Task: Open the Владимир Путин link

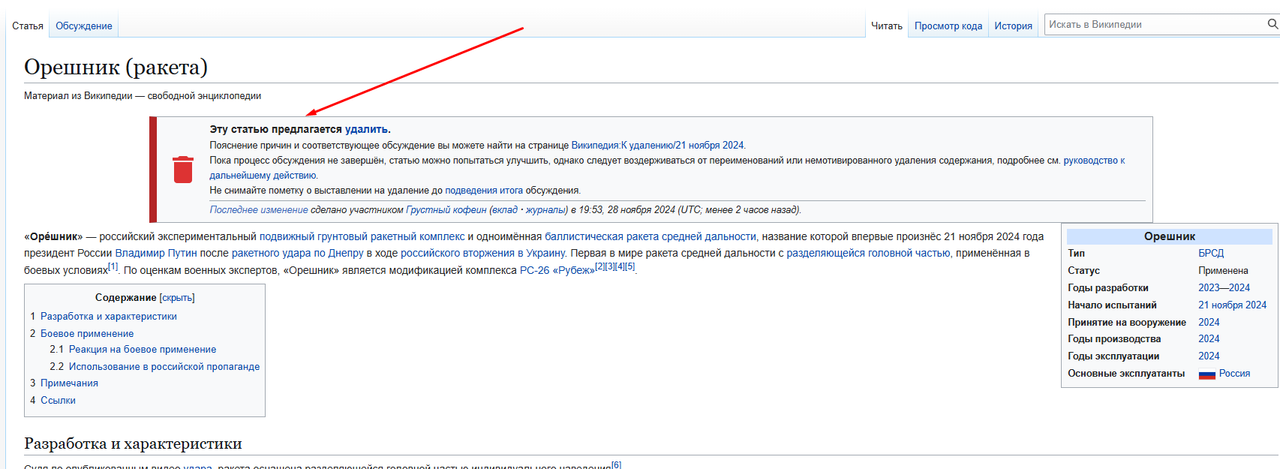Action: [x=157, y=253]
